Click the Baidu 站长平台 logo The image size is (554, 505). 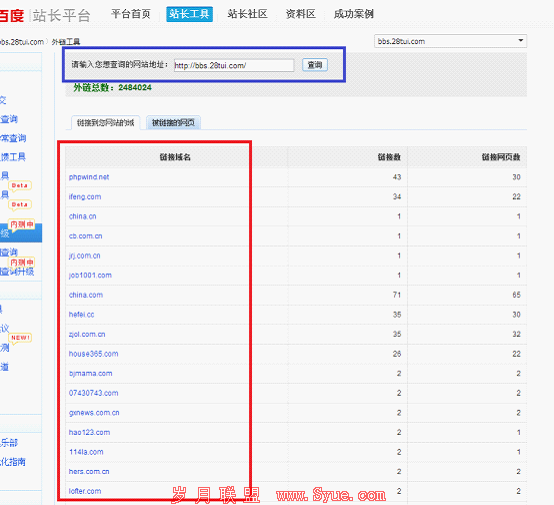(45, 16)
